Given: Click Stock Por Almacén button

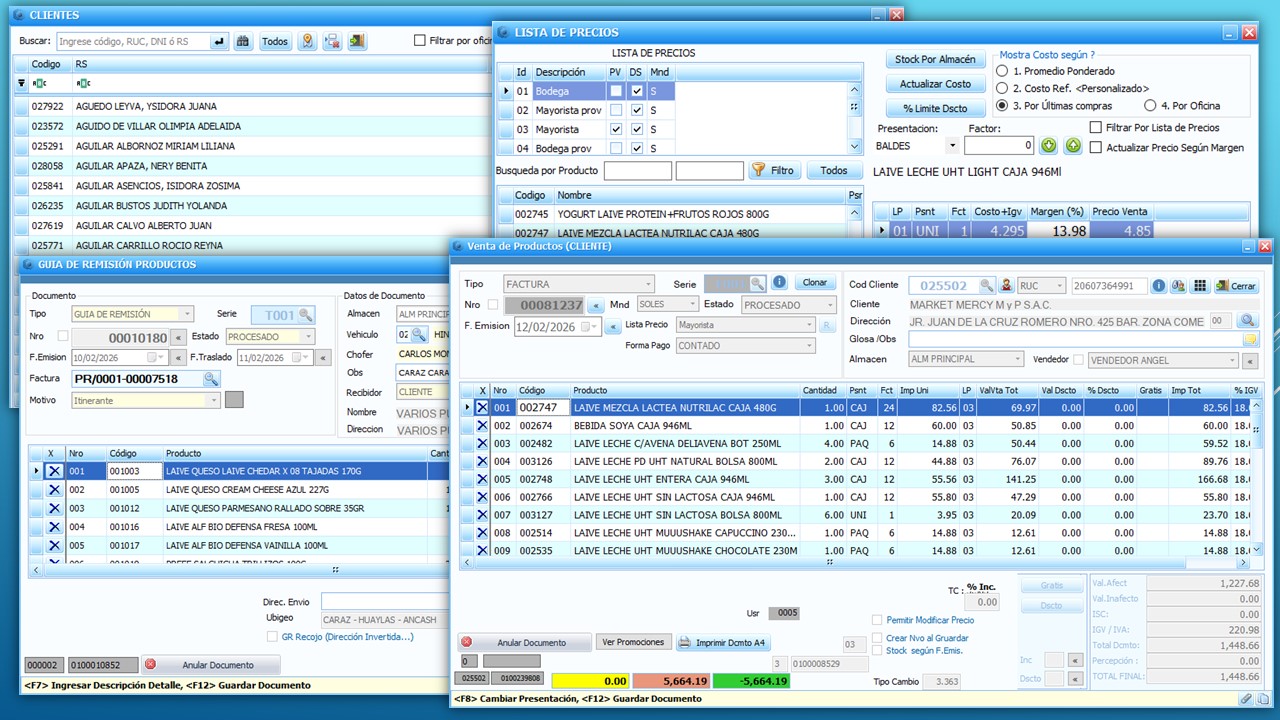Looking at the screenshot, I should pyautogui.click(x=936, y=60).
